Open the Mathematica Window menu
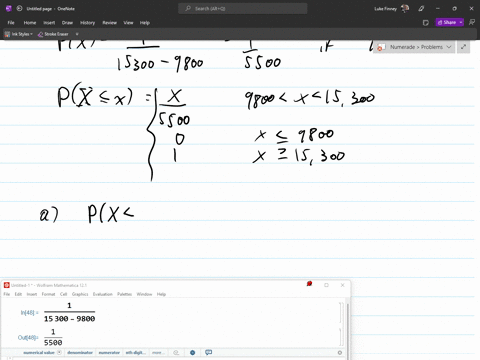Screen dimensions: 480x360 coord(144,294)
